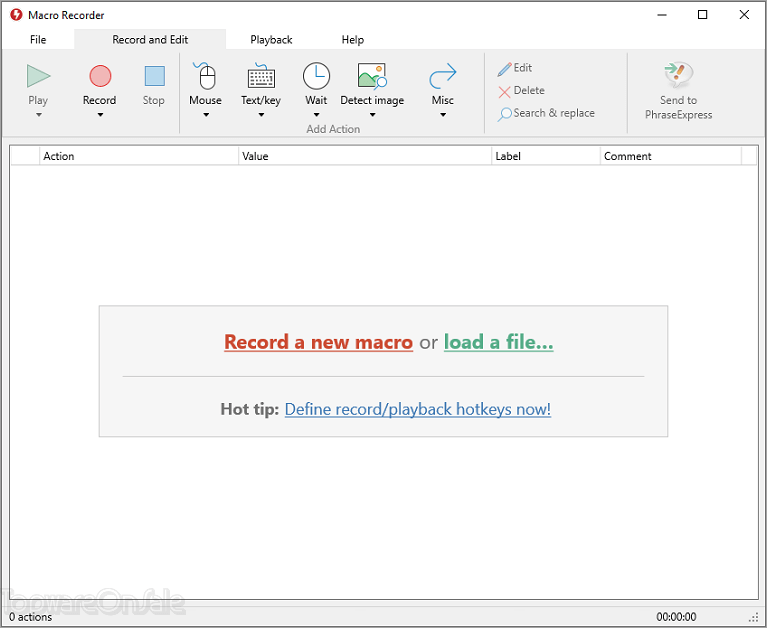Click the Edit pencil icon
The width and height of the screenshot is (767, 628).
click(x=504, y=69)
